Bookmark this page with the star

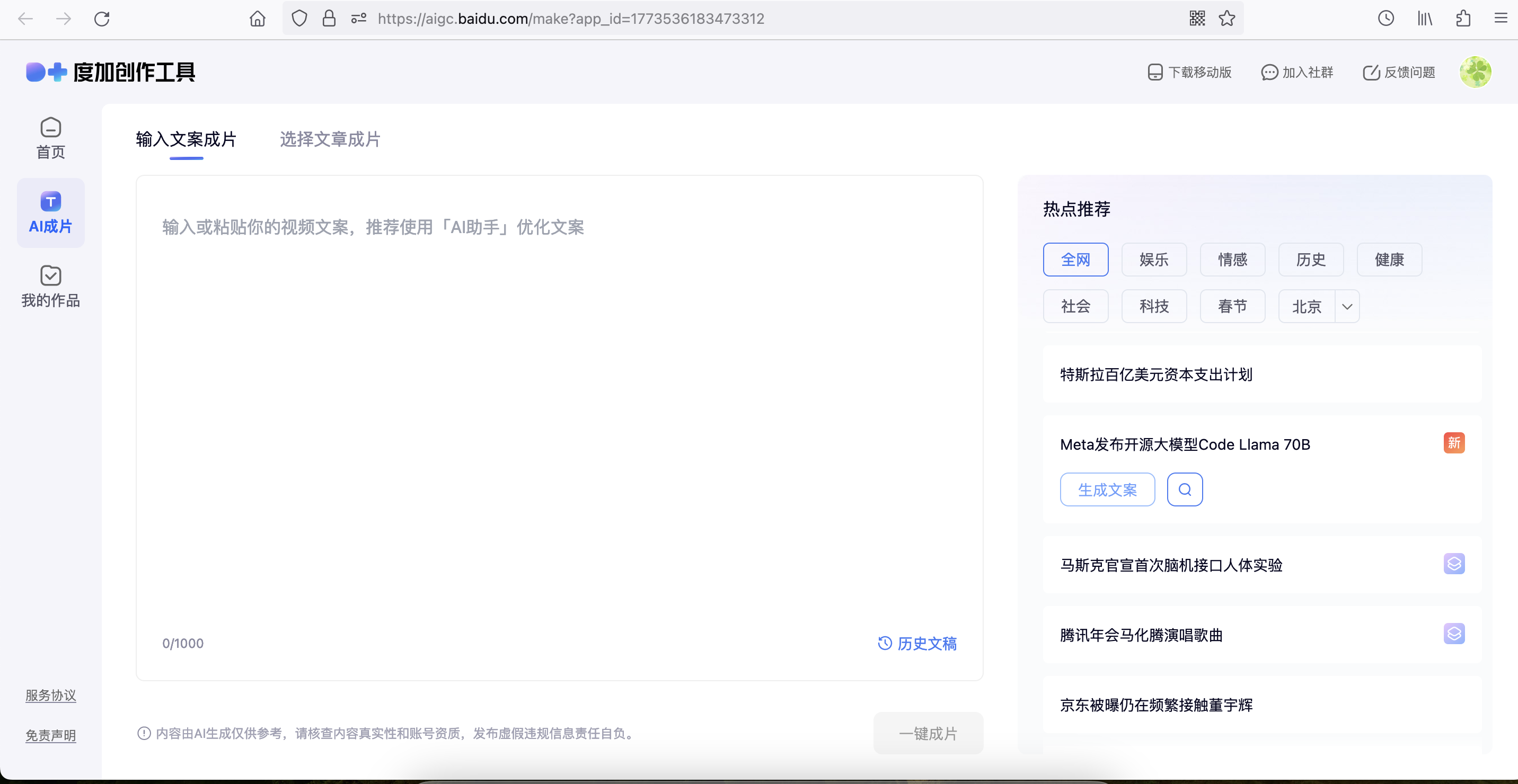point(1227,18)
